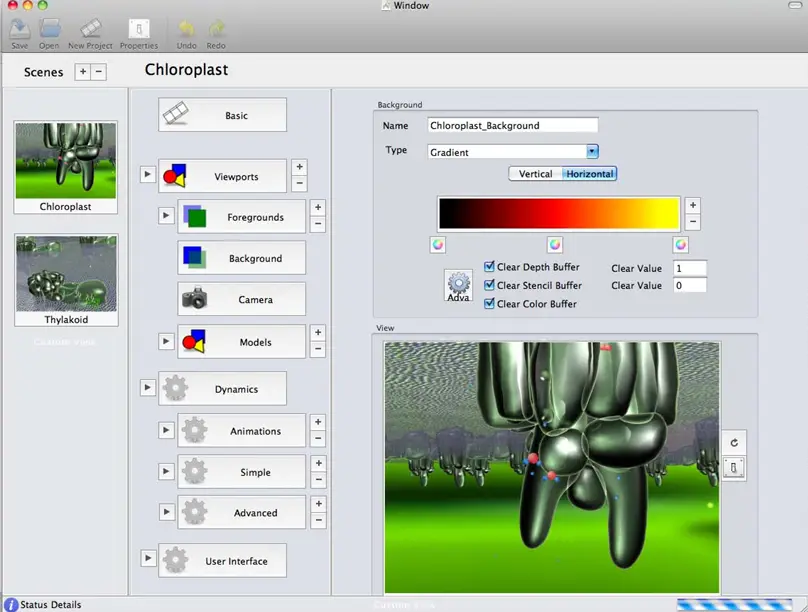Image resolution: width=808 pixels, height=612 pixels.
Task: Open the Gradient type dropdown
Action: click(x=592, y=152)
